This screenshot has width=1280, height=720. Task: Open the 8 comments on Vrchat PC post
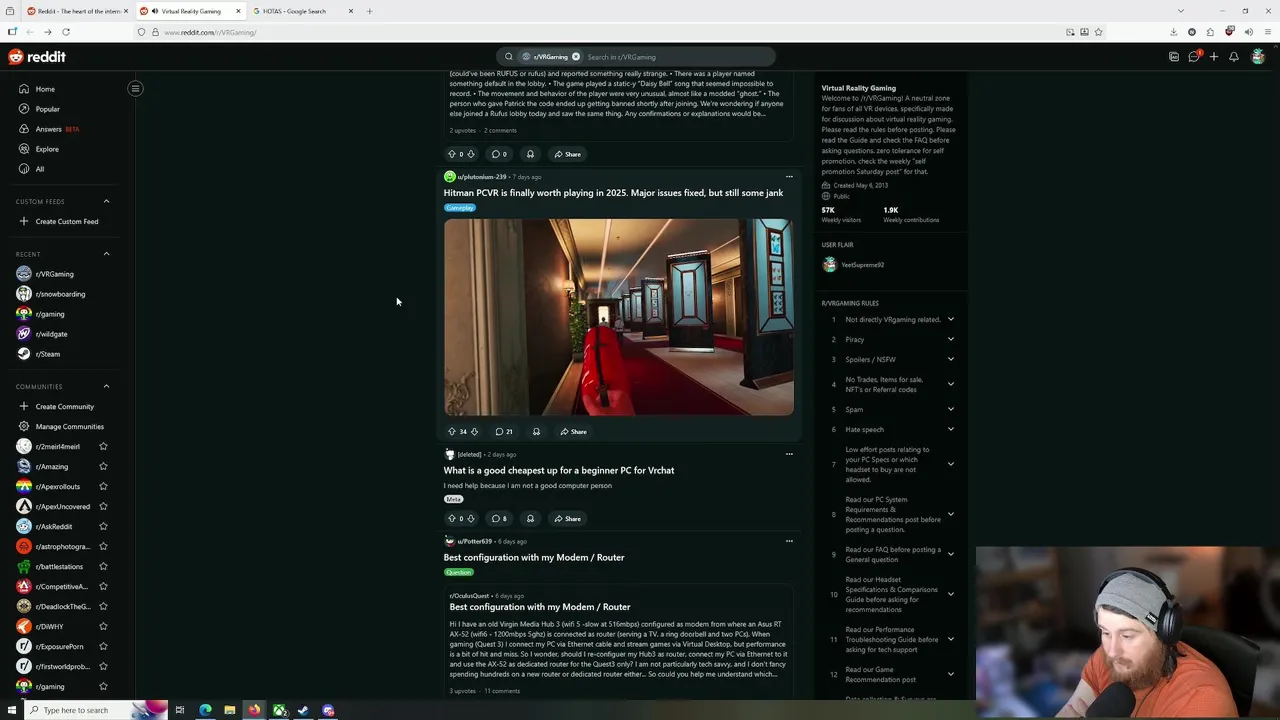click(499, 519)
